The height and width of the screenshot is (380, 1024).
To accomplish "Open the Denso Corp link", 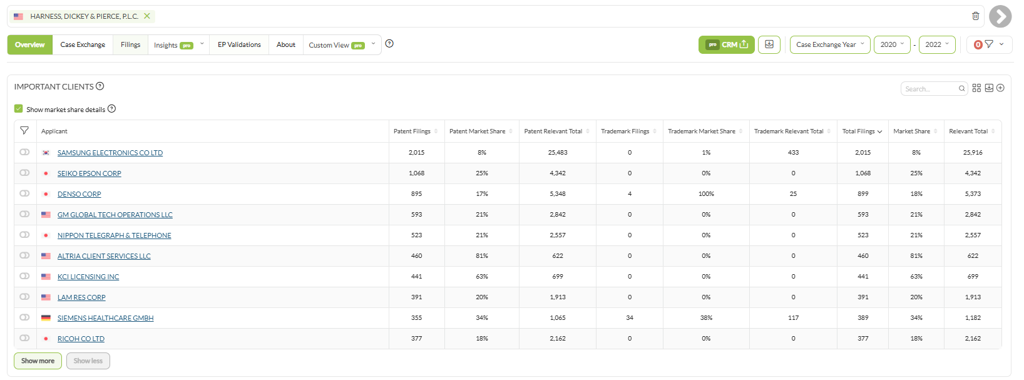I will [79, 194].
